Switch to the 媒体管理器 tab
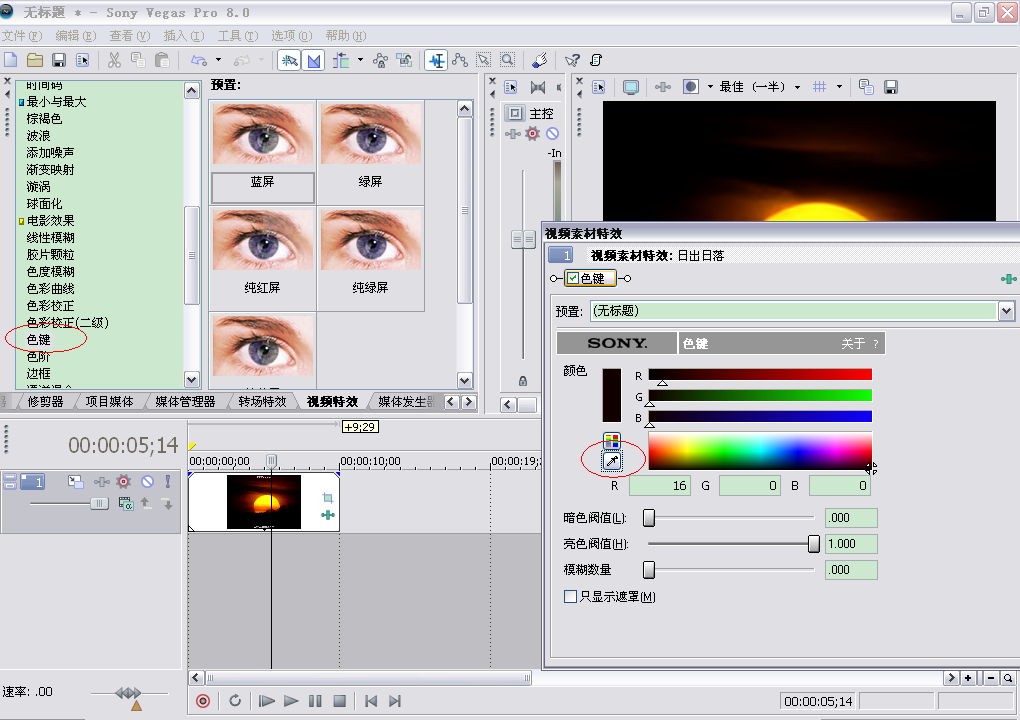 point(185,402)
